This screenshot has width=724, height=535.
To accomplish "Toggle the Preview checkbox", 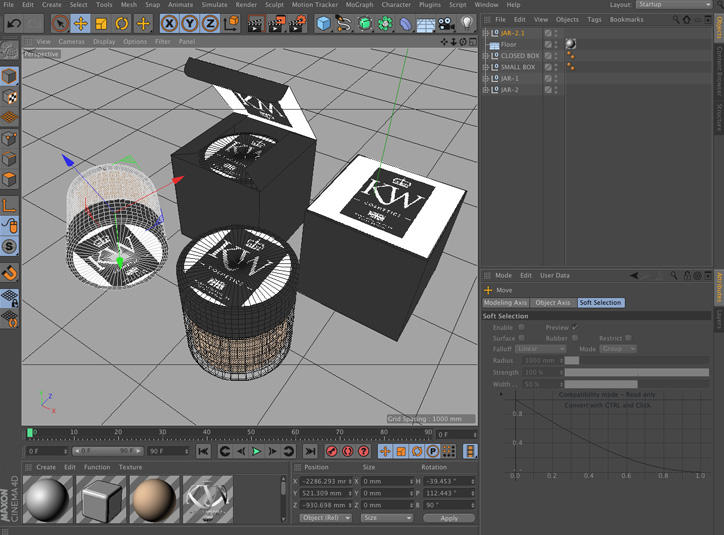I will [x=575, y=327].
